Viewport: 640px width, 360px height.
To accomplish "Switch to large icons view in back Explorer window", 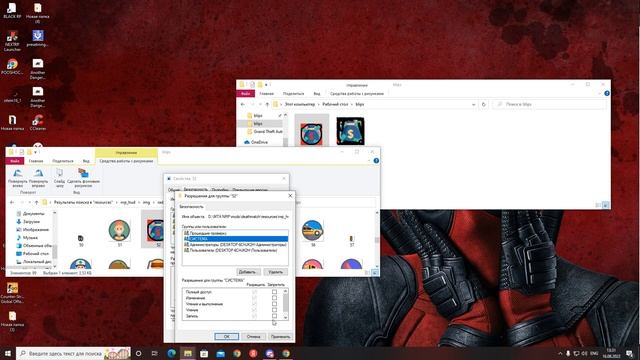I will tap(605, 205).
